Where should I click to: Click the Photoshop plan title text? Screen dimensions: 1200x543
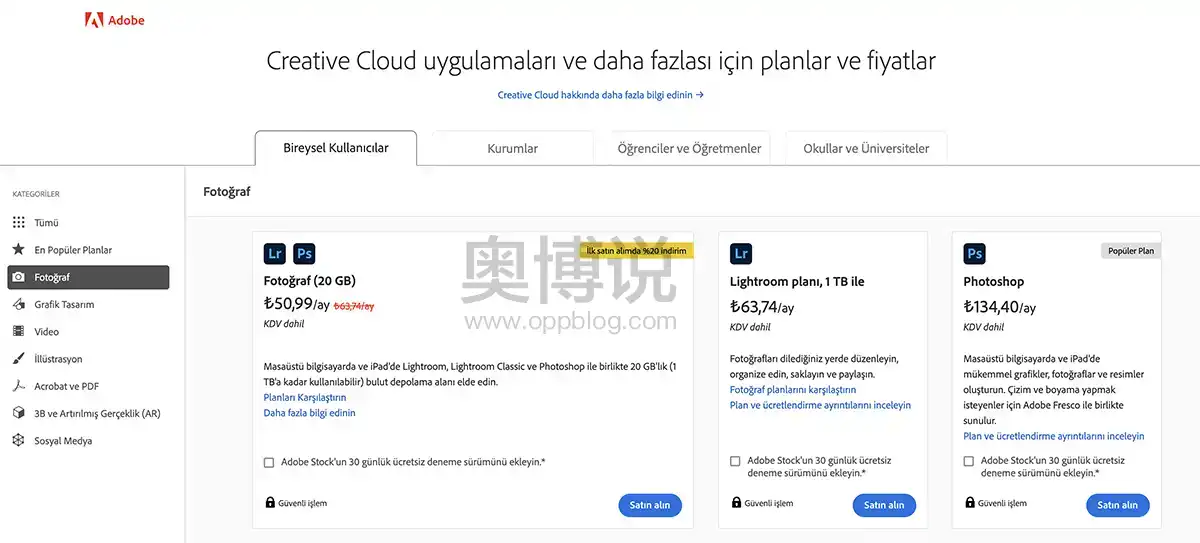[994, 282]
